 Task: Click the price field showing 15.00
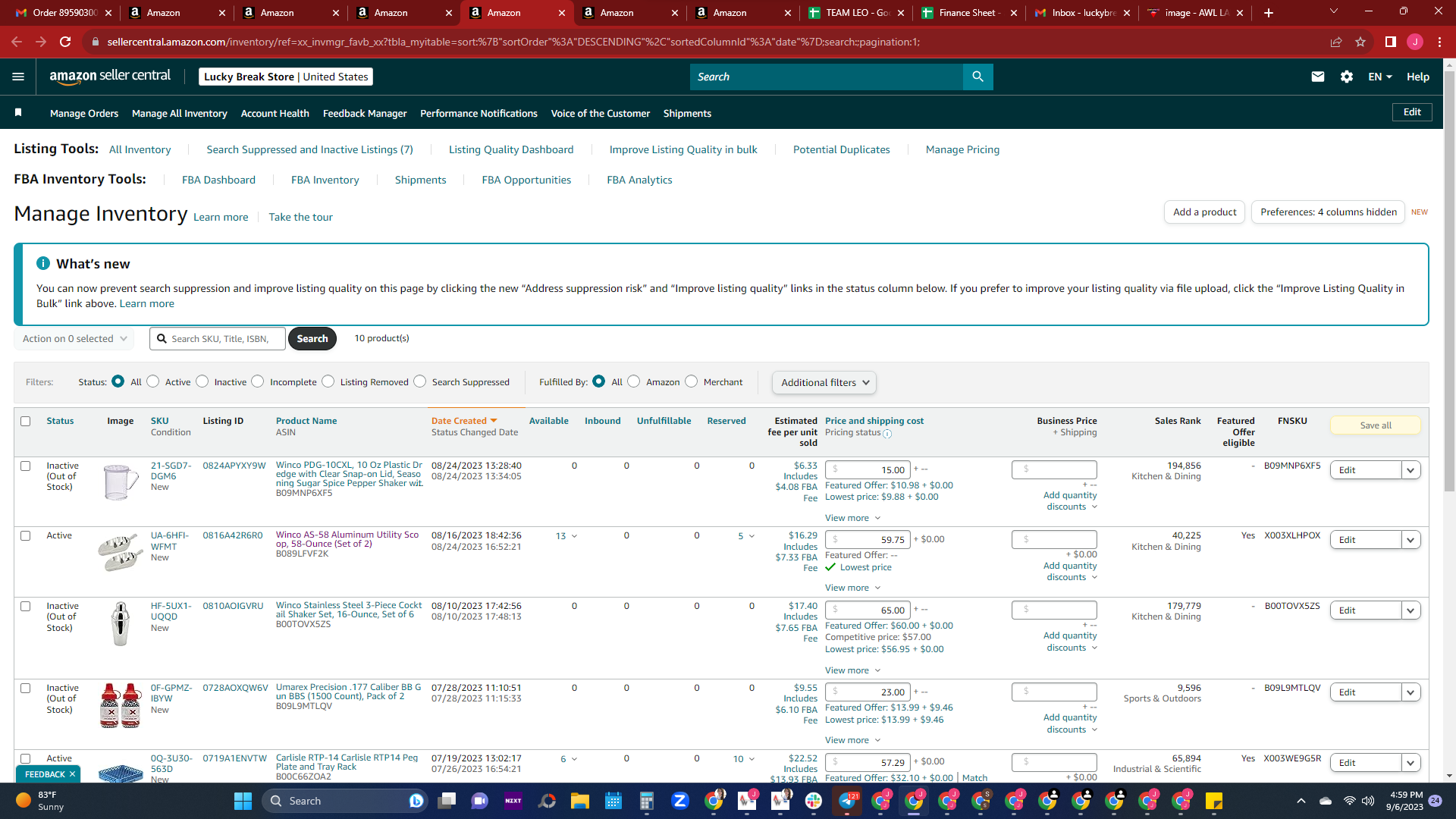click(x=868, y=470)
